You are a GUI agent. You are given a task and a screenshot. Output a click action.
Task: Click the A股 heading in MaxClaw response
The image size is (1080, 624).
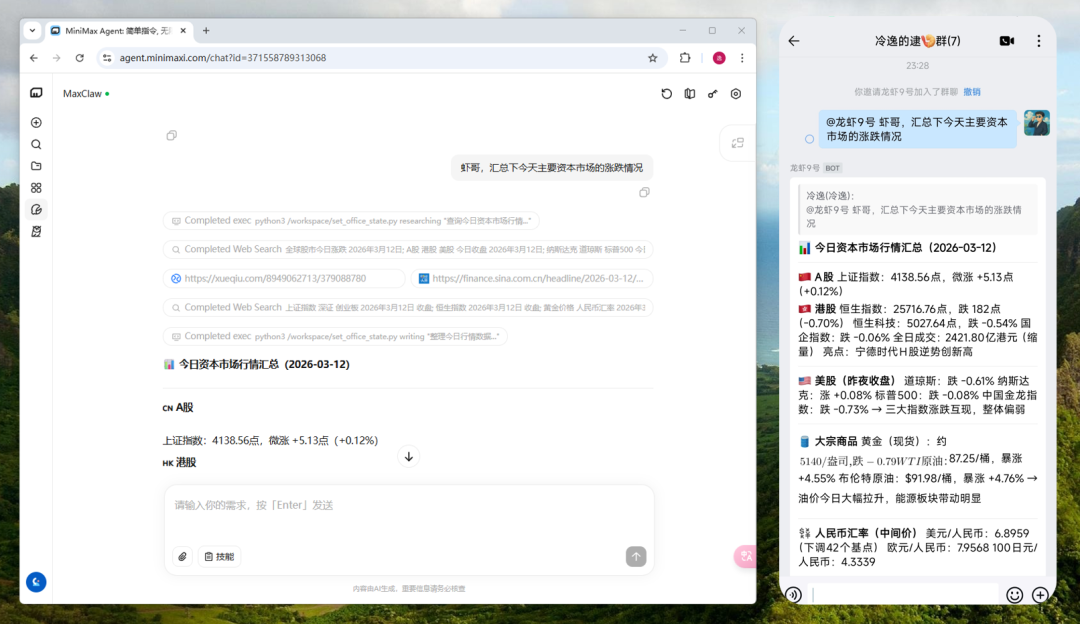[178, 407]
